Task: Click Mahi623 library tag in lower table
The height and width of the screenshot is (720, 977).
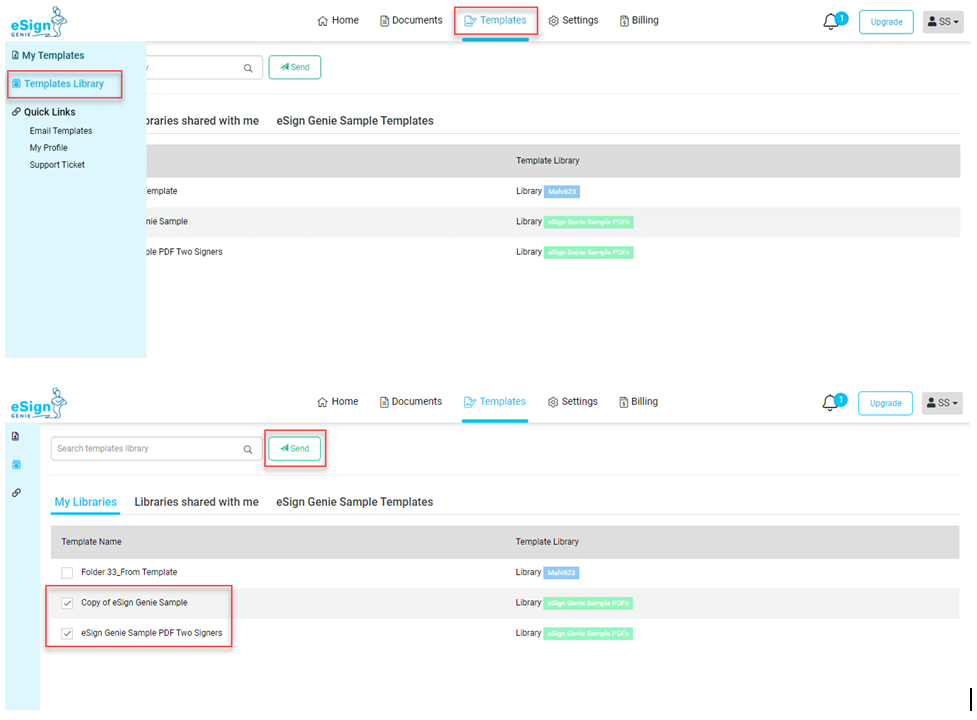Action: click(561, 572)
